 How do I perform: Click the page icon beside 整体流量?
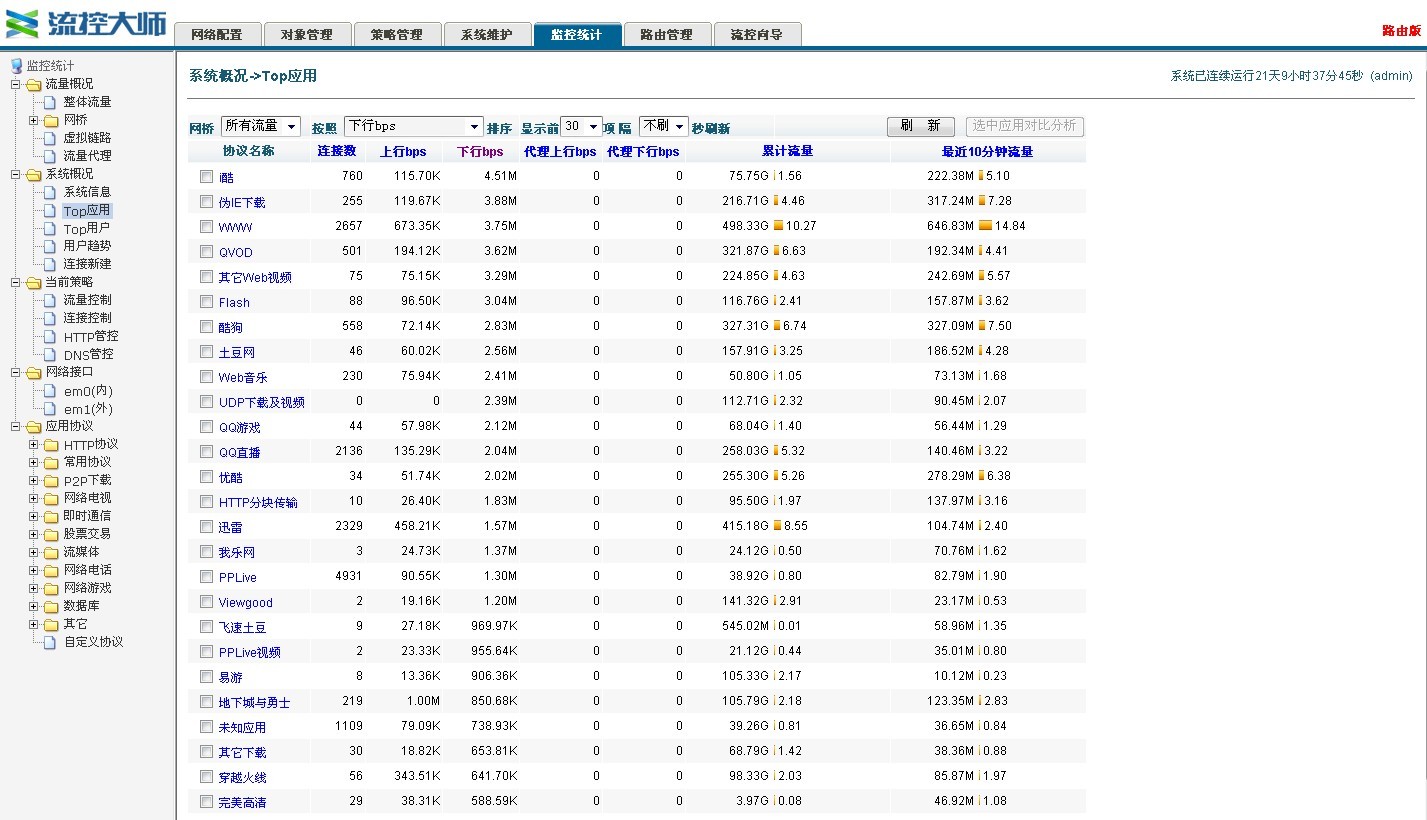click(x=51, y=102)
